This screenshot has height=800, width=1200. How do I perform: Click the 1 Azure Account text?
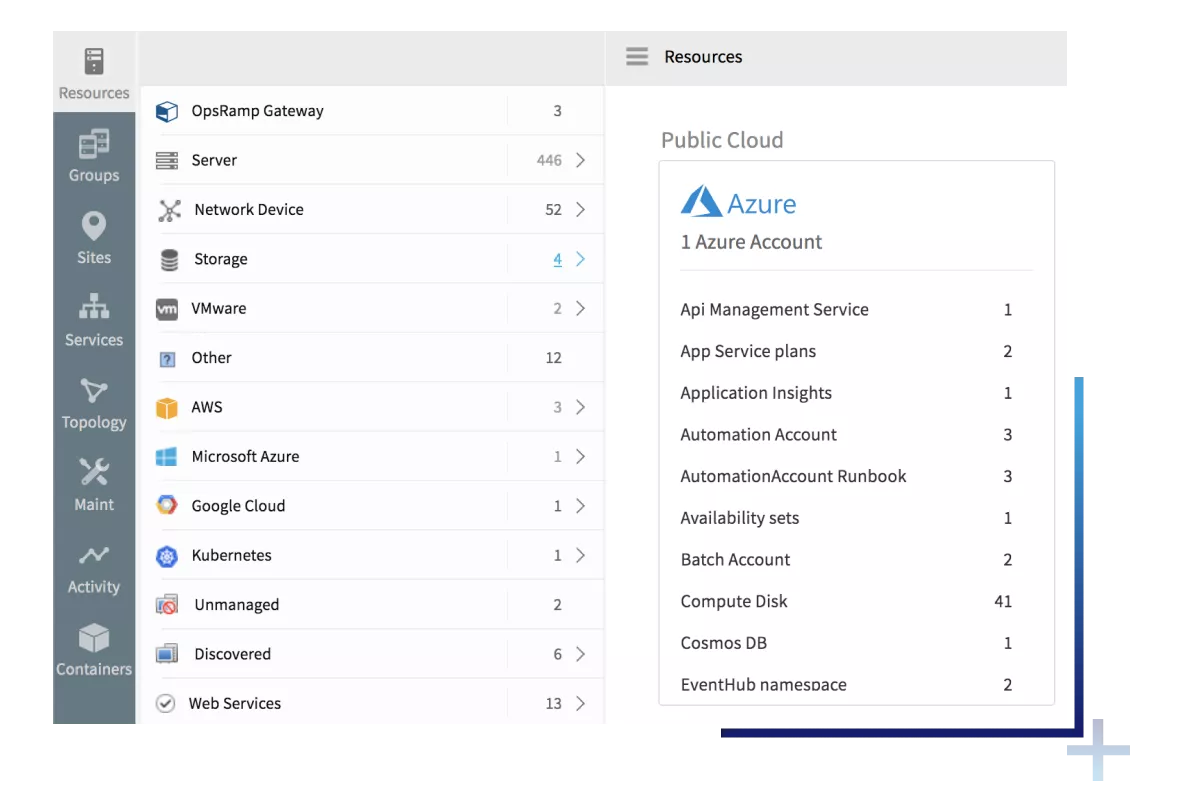click(751, 242)
